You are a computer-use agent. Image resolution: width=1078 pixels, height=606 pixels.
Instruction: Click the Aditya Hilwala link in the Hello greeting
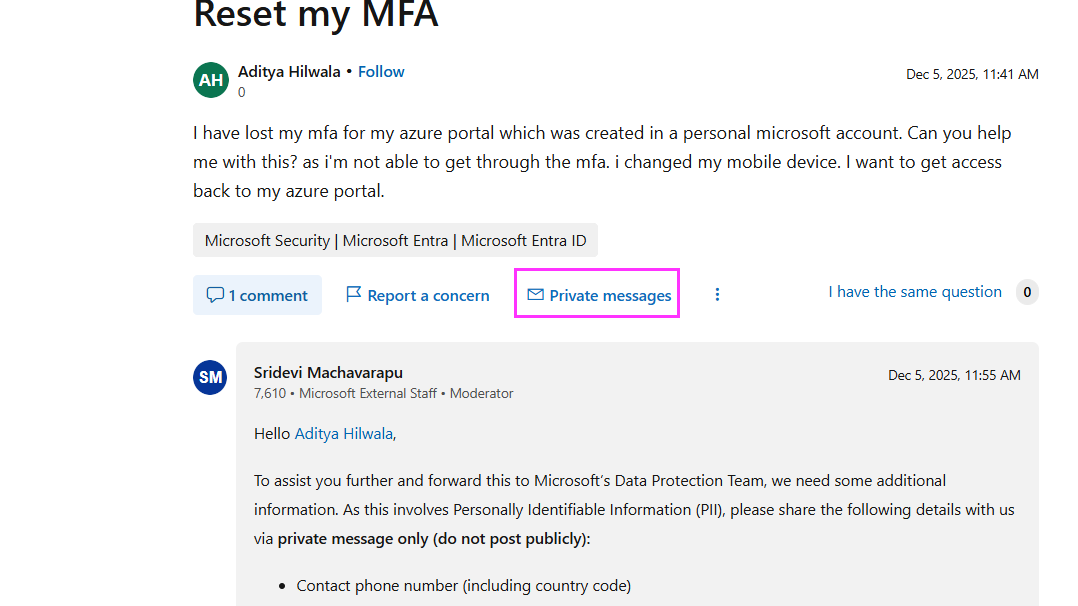click(344, 433)
